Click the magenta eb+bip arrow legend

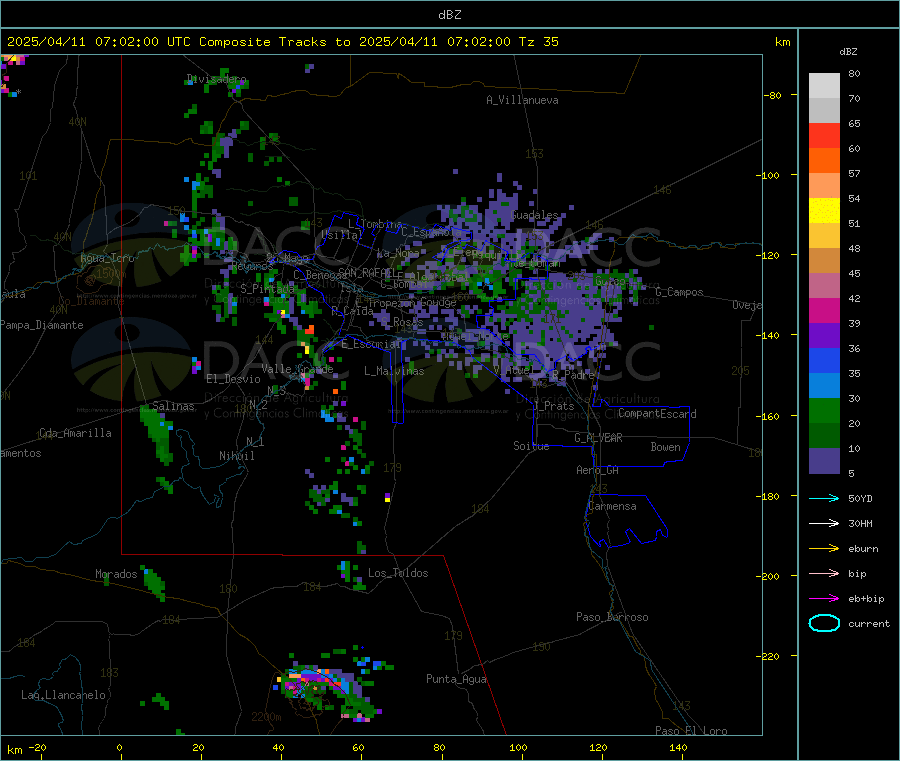point(824,598)
